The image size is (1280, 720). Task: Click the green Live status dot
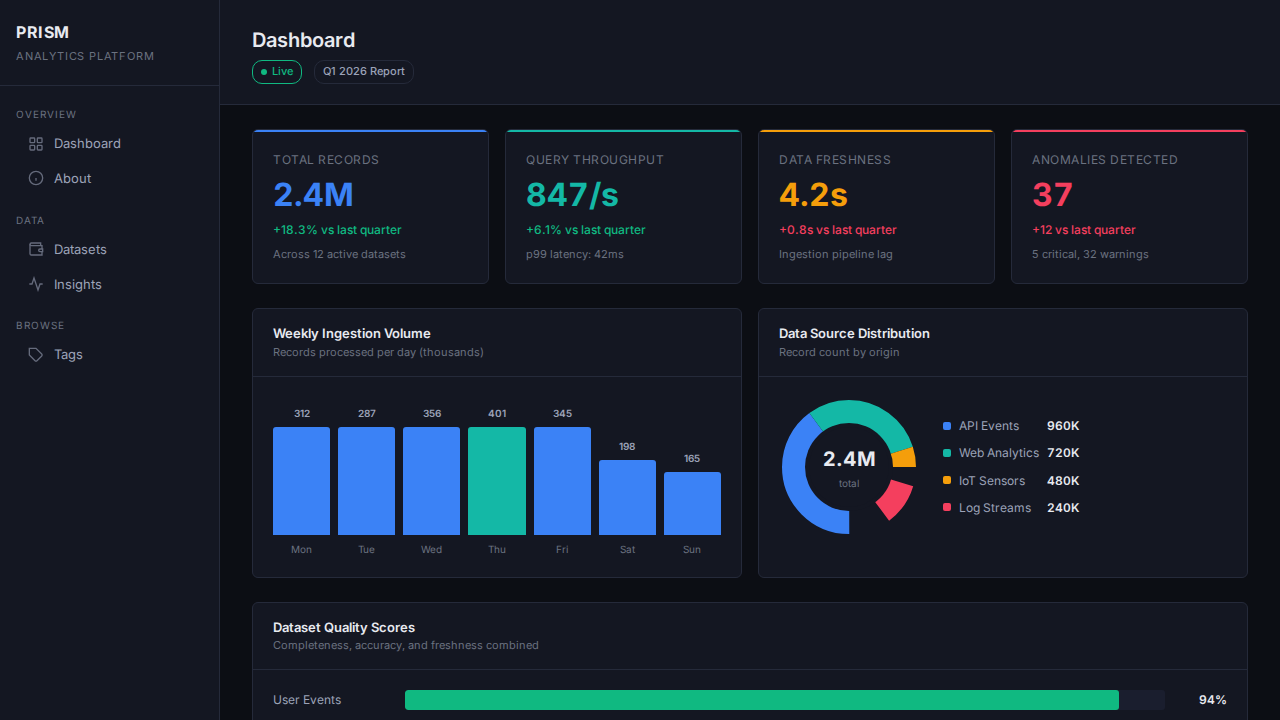click(264, 72)
